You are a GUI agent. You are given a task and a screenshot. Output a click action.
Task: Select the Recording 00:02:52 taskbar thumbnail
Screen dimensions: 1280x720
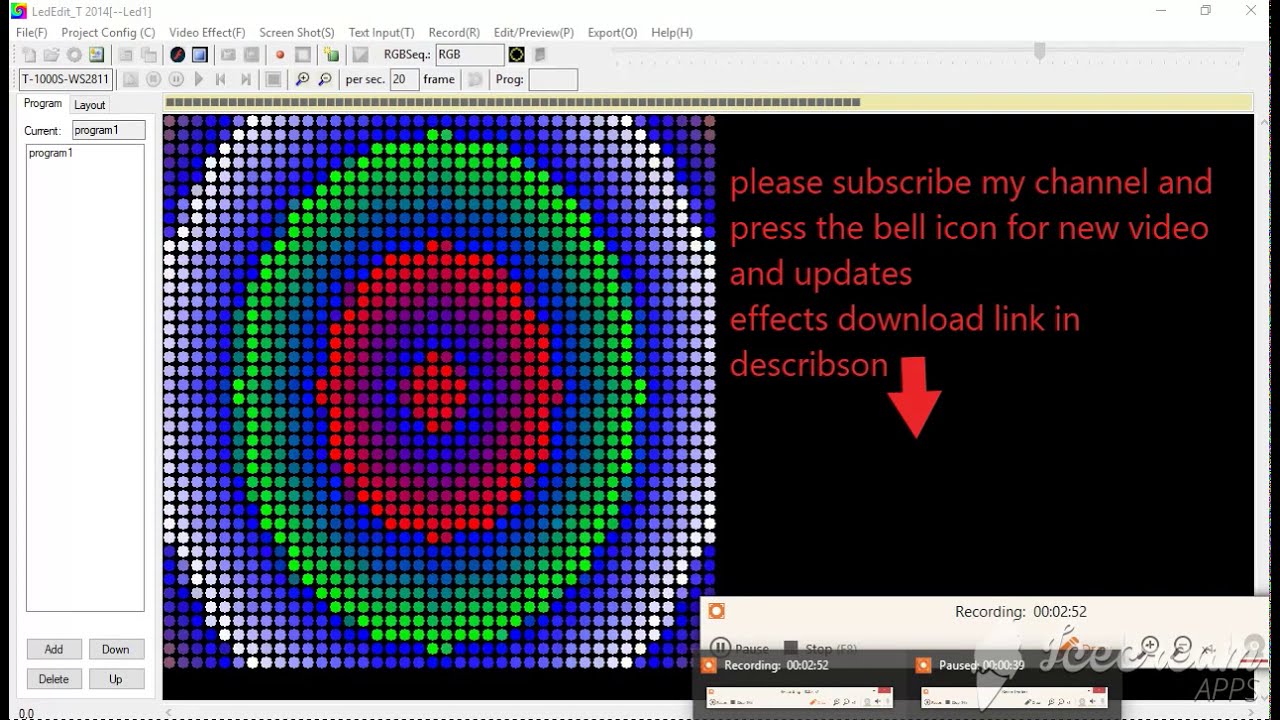coord(800,684)
